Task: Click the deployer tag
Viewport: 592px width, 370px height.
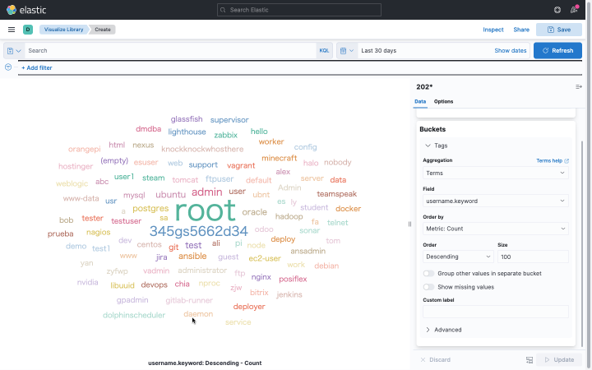Action: point(249,307)
